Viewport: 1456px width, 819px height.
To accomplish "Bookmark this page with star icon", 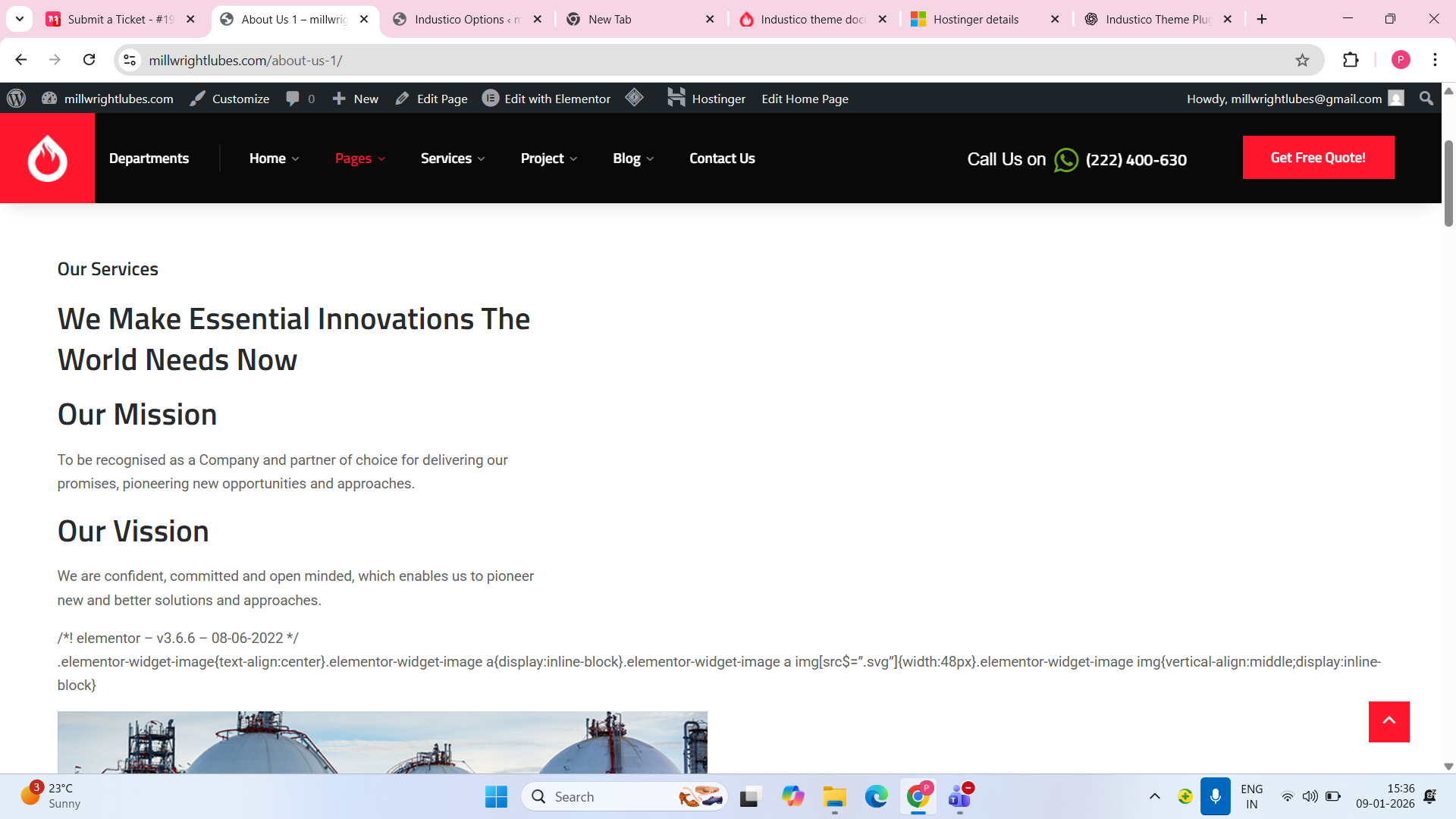I will [x=1302, y=60].
